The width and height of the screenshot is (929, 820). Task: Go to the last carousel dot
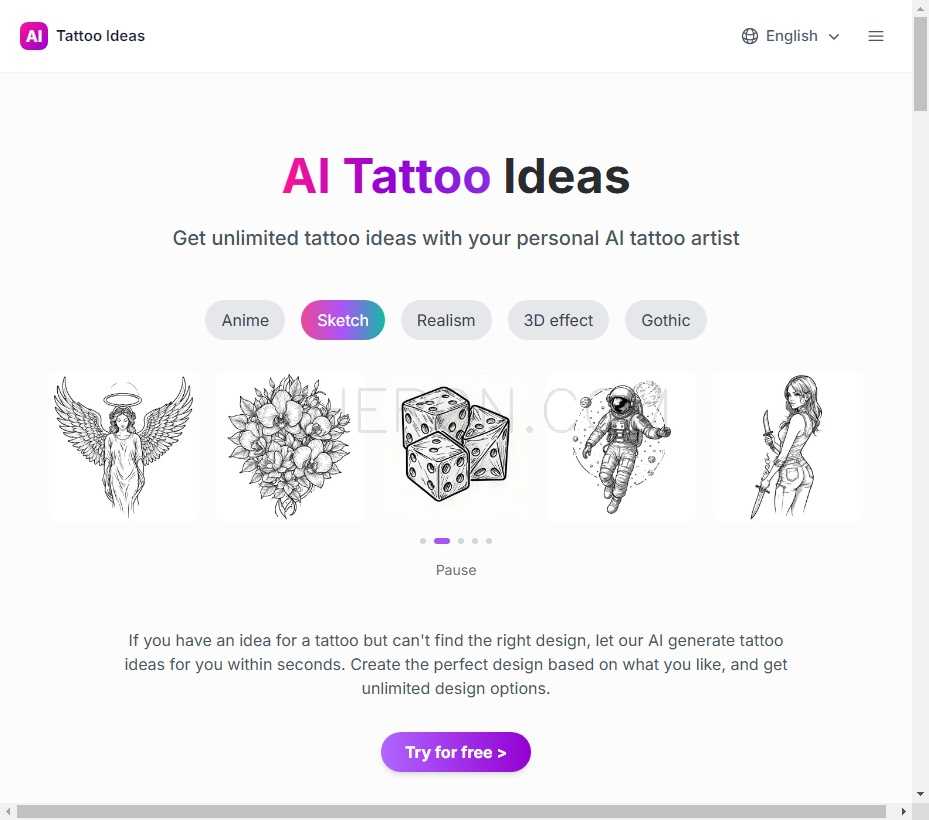489,541
